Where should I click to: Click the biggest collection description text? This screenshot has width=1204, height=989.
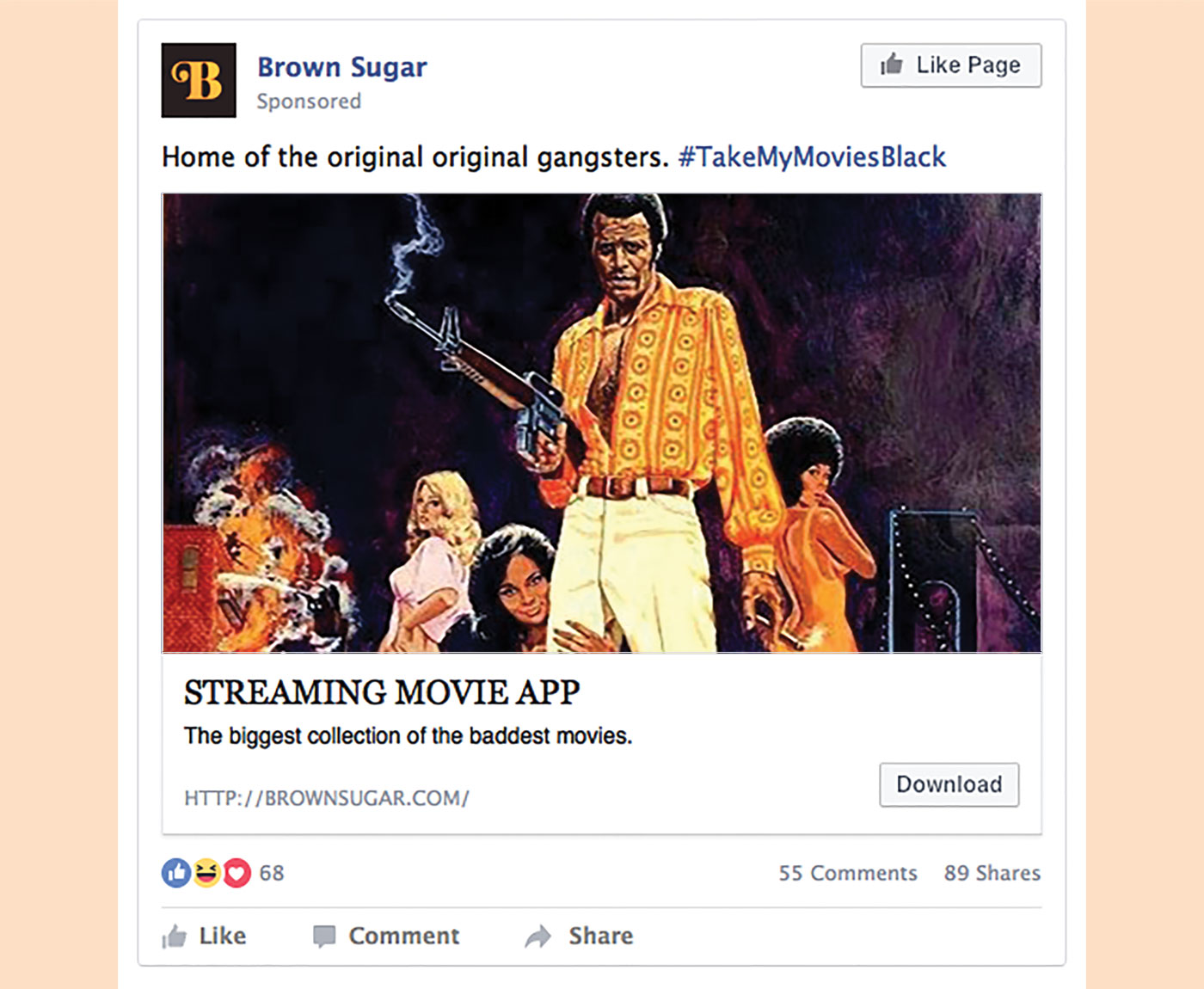[408, 736]
